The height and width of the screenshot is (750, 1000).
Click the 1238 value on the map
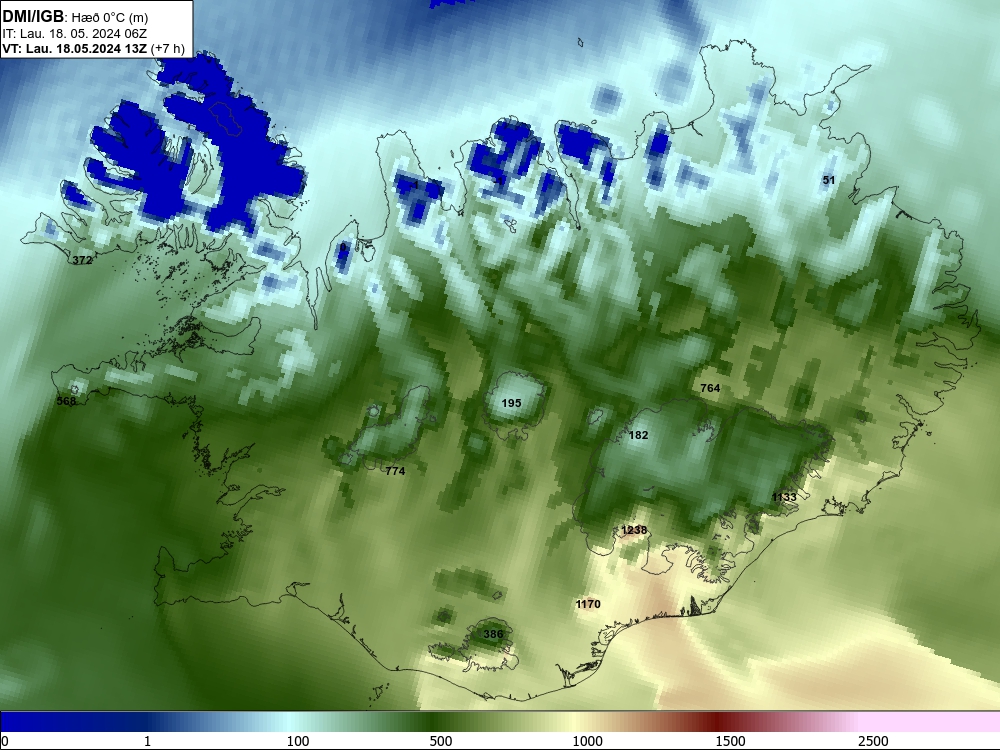(x=634, y=530)
